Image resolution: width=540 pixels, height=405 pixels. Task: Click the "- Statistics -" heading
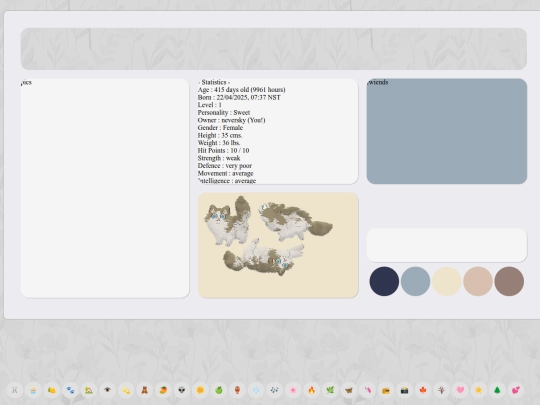[x=214, y=82]
